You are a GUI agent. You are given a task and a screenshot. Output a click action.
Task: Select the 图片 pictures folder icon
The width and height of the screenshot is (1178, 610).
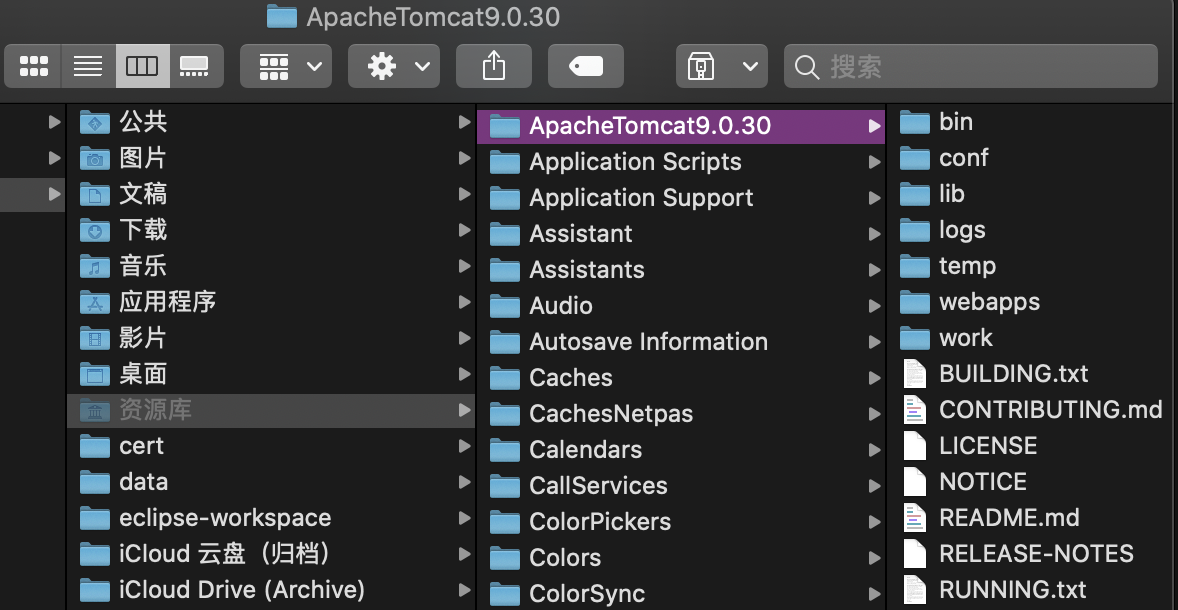point(95,158)
